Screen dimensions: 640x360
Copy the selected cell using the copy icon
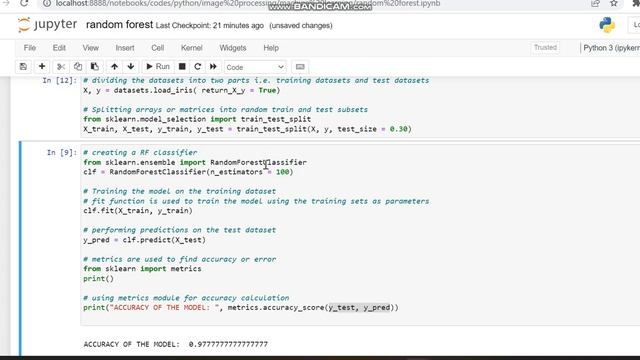(x=78, y=67)
